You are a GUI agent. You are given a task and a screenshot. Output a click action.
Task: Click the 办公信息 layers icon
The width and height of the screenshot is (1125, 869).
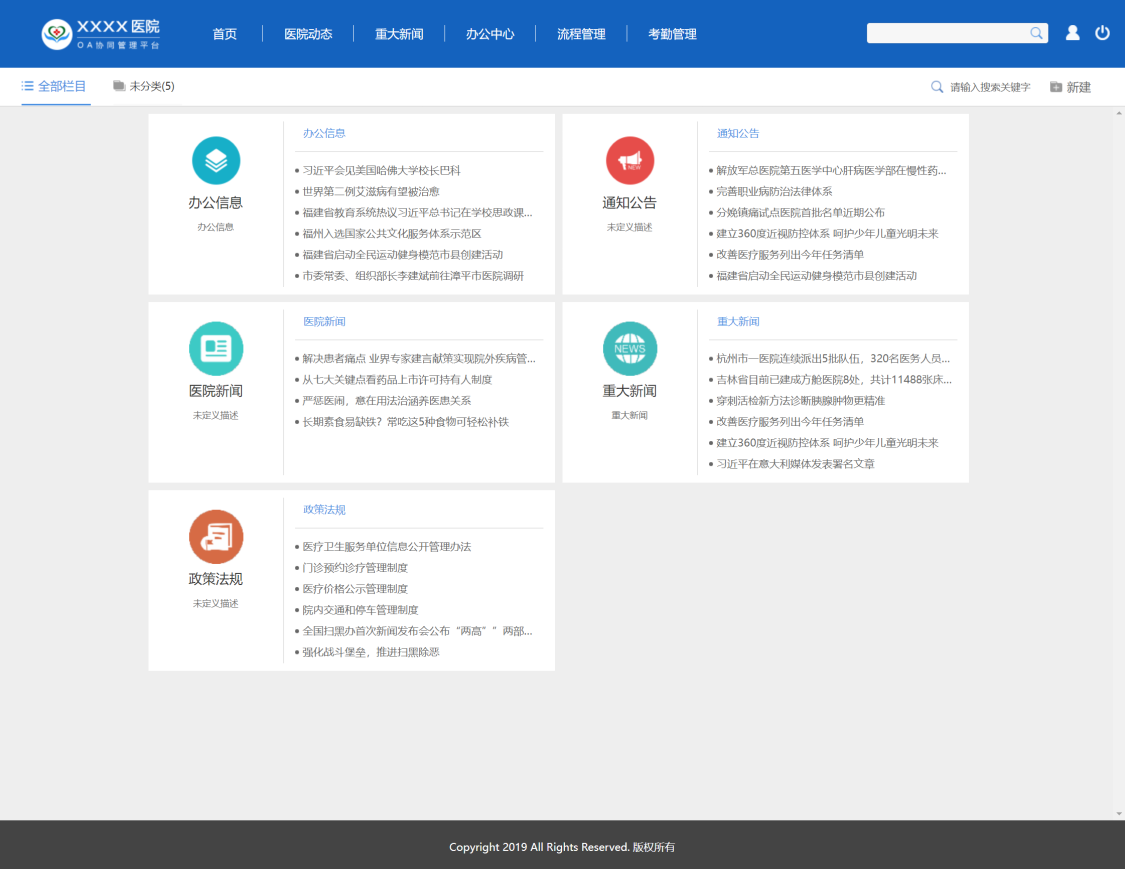pos(216,160)
